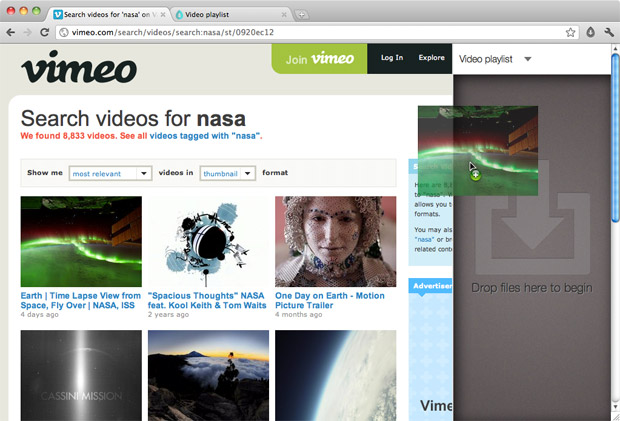Switch to the Video playlist tab

click(x=227, y=15)
